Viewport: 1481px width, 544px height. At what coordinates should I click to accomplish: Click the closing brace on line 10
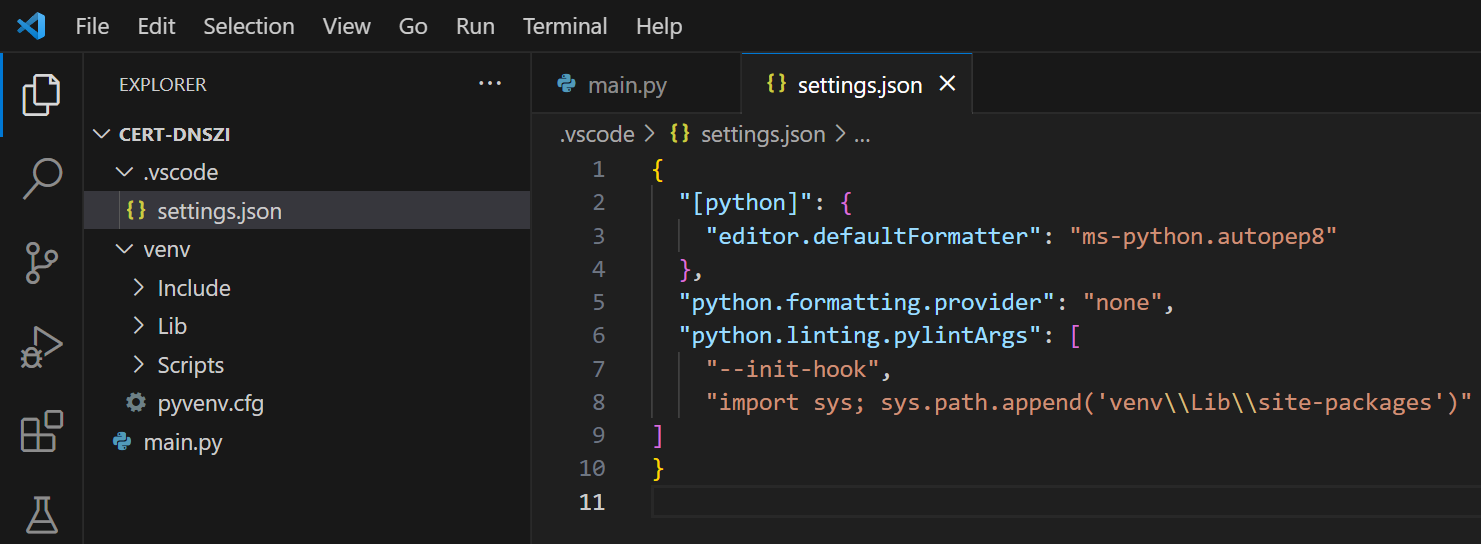(658, 469)
